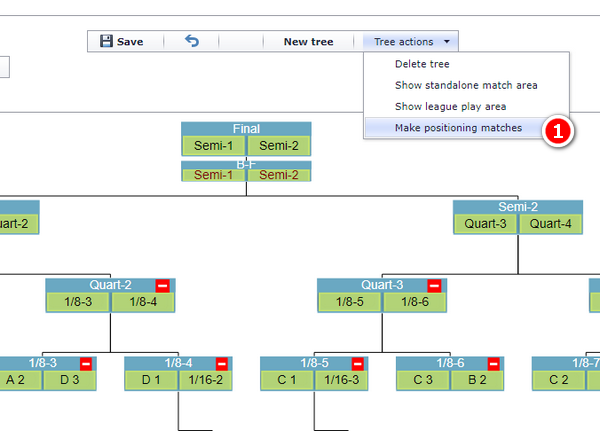Click the B 2 team slot
The height and width of the screenshot is (431, 600).
coord(477,380)
